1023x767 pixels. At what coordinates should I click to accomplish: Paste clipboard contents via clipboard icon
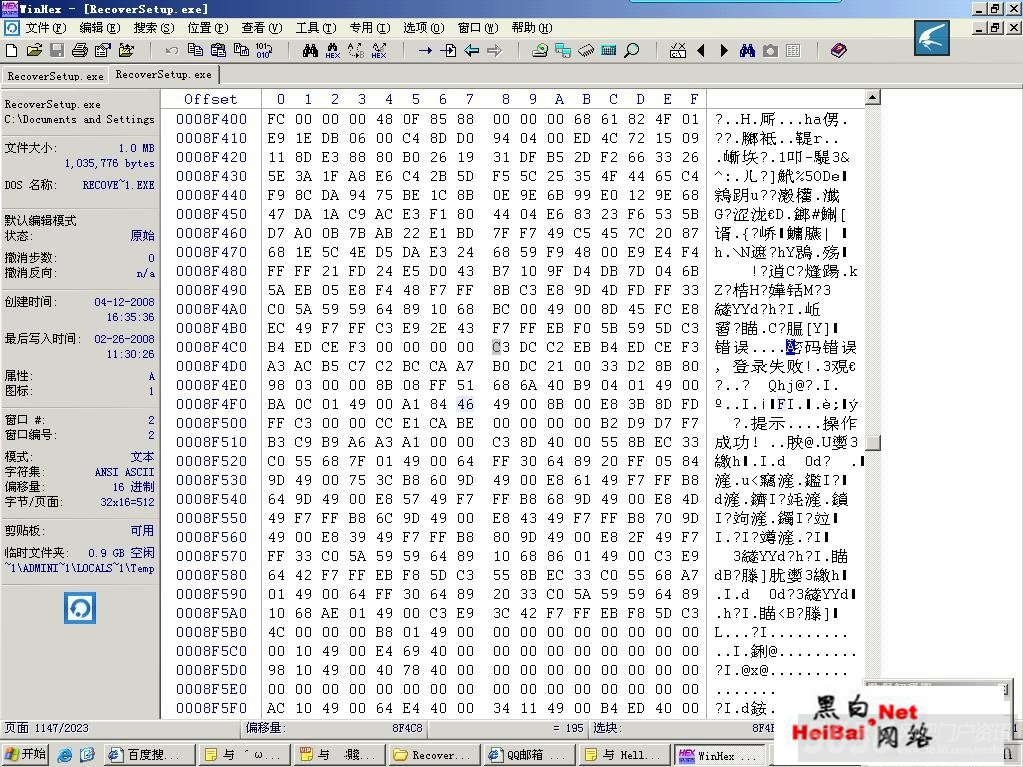[x=218, y=50]
